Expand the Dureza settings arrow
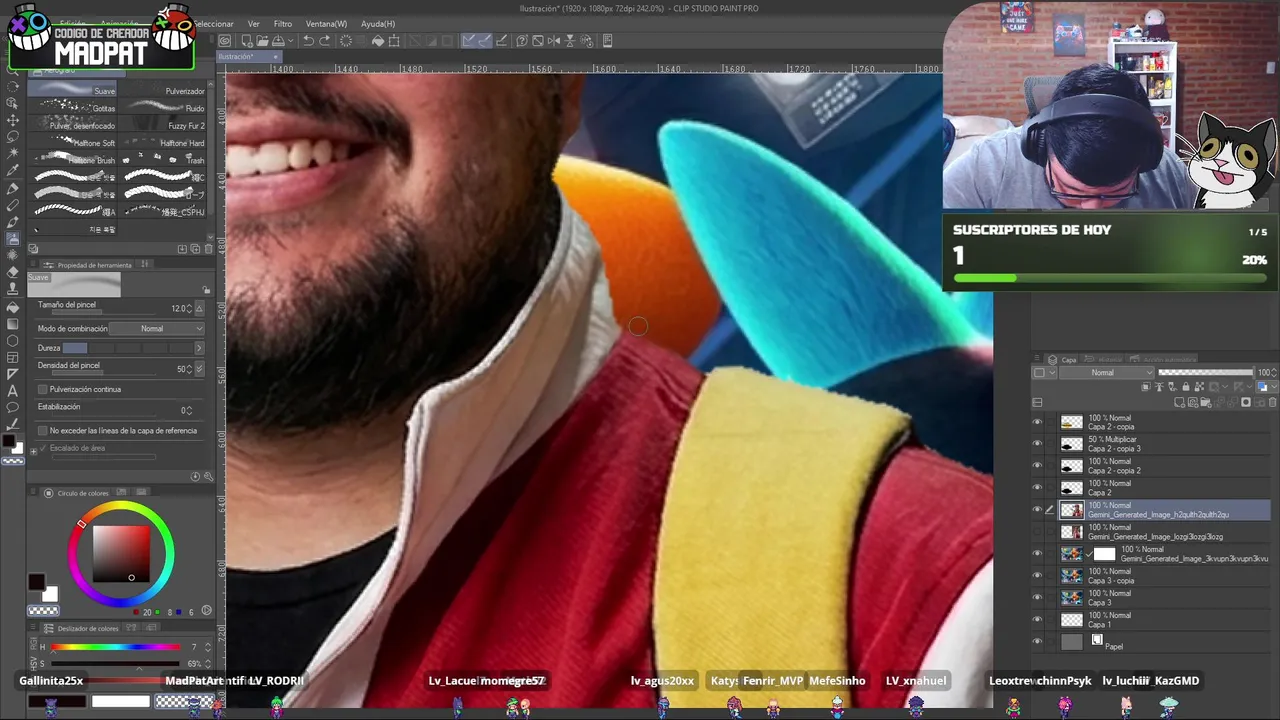 pyautogui.click(x=199, y=348)
